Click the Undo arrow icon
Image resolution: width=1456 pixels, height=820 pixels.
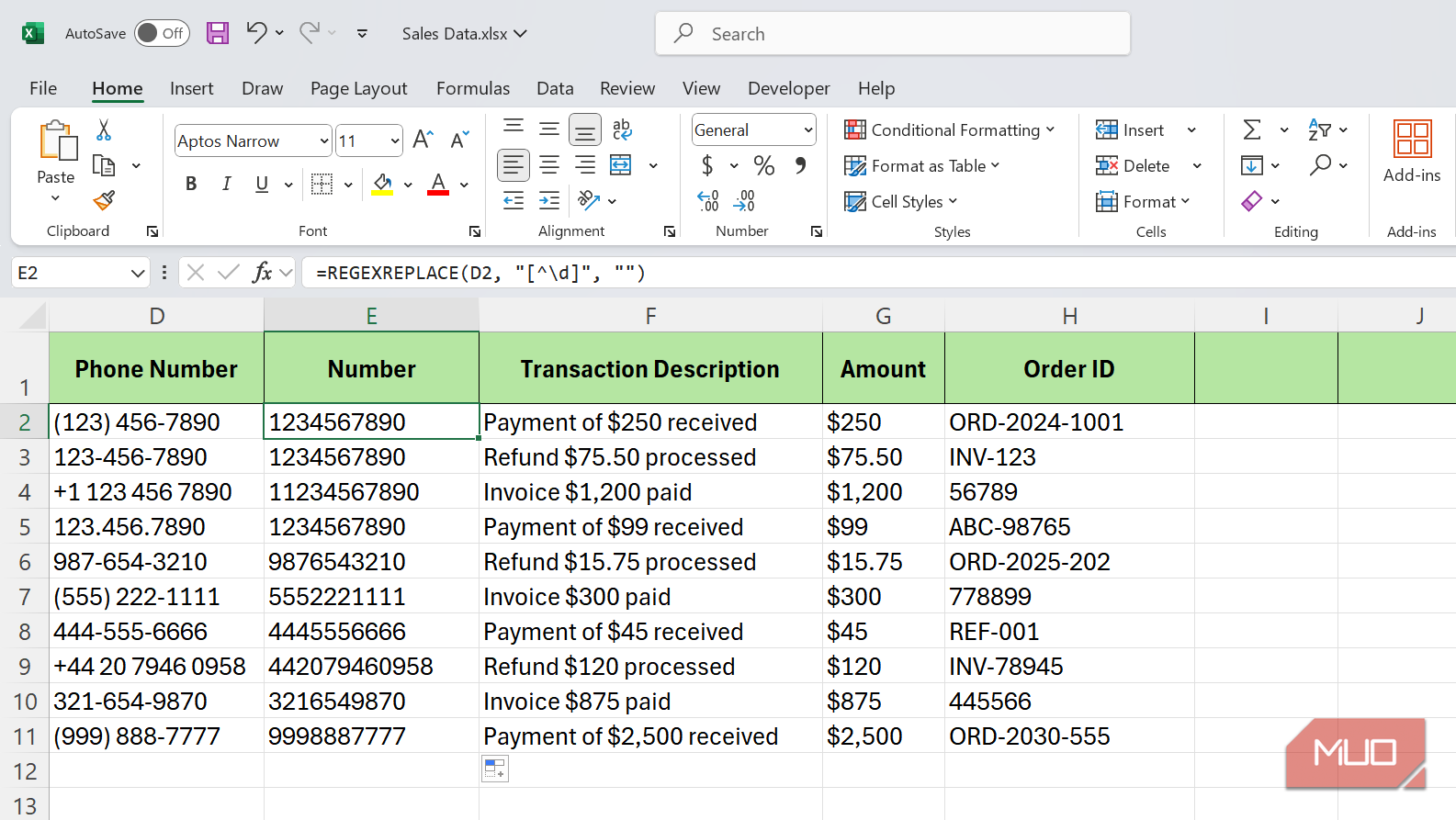point(256,33)
